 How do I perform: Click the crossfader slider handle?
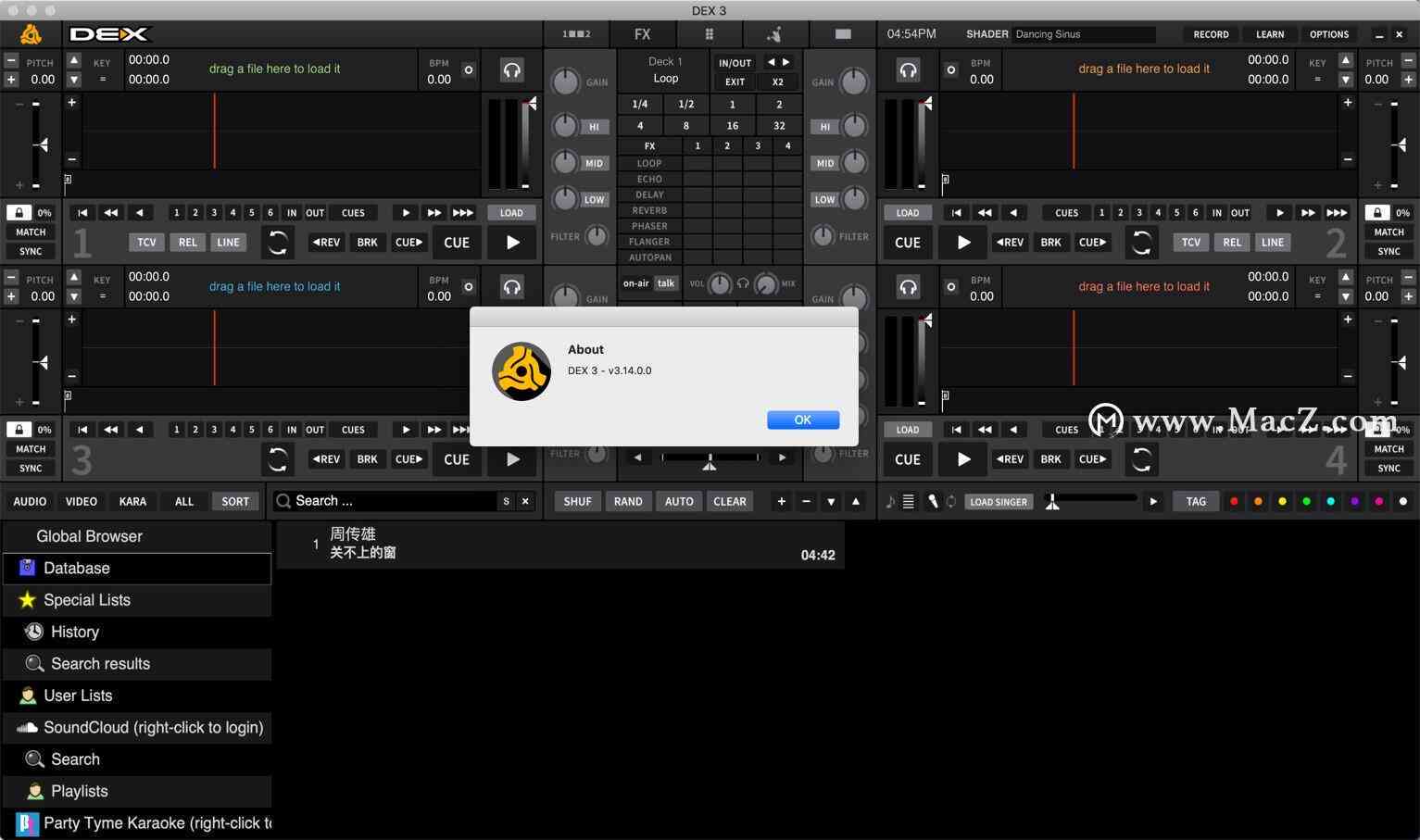(x=710, y=461)
